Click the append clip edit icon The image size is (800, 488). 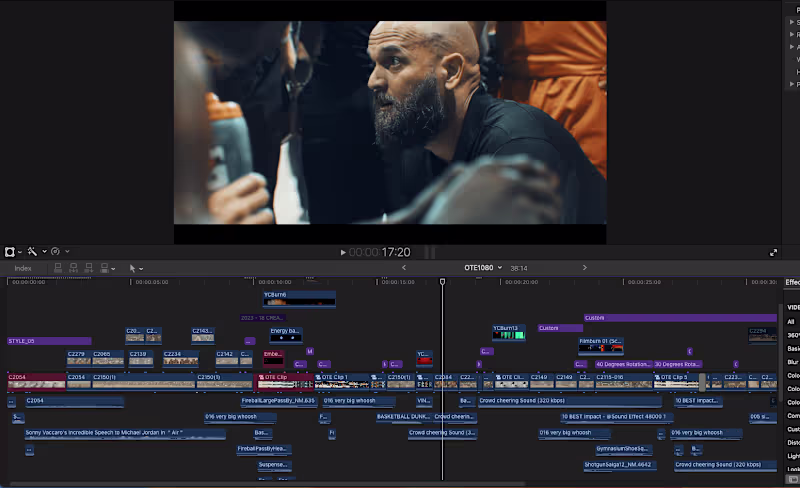pyautogui.click(x=89, y=268)
